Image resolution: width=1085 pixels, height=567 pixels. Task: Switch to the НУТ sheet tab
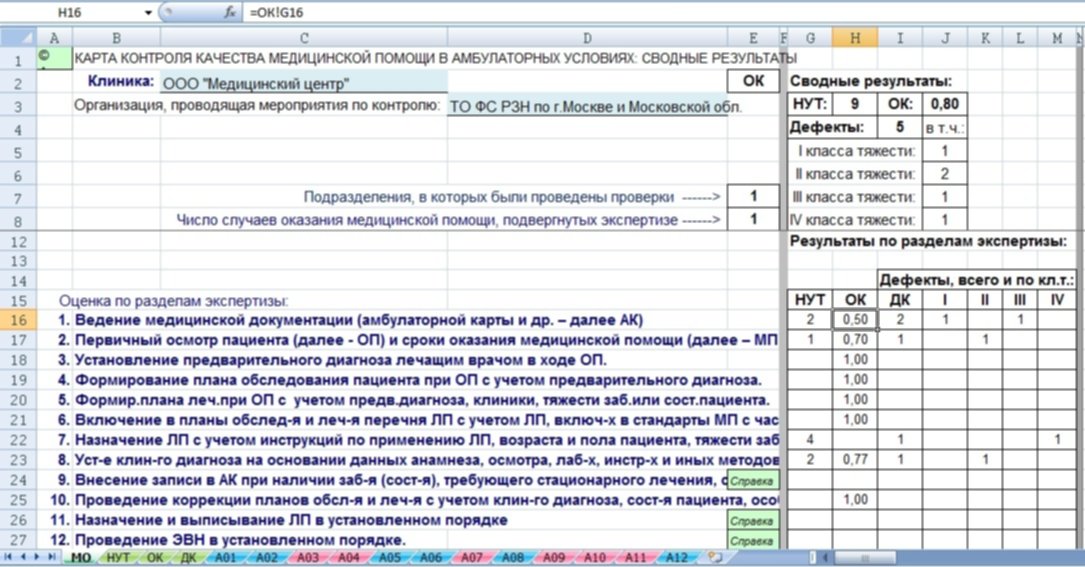118,557
